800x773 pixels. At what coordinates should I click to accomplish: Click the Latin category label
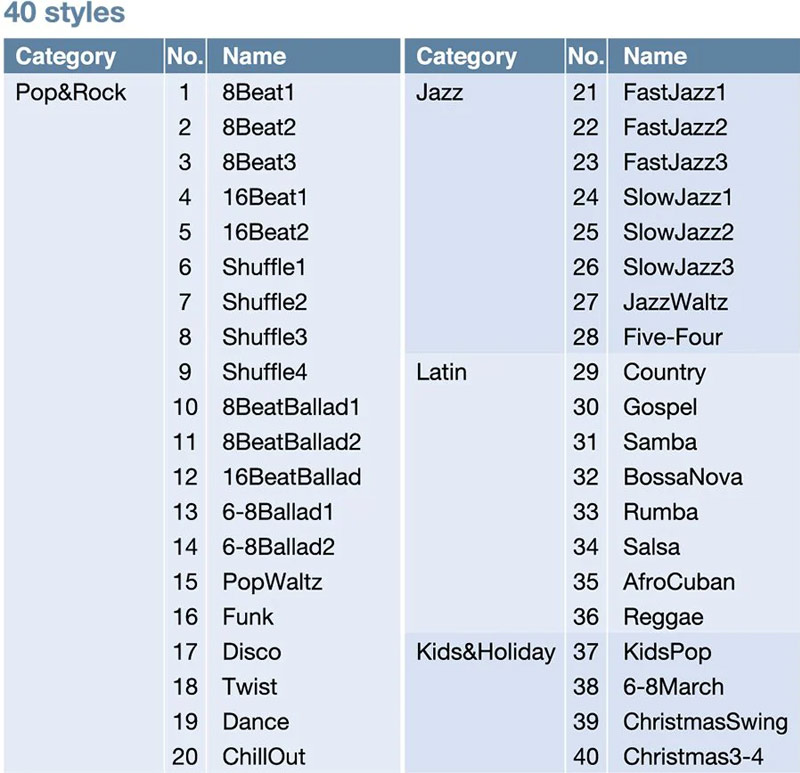441,372
